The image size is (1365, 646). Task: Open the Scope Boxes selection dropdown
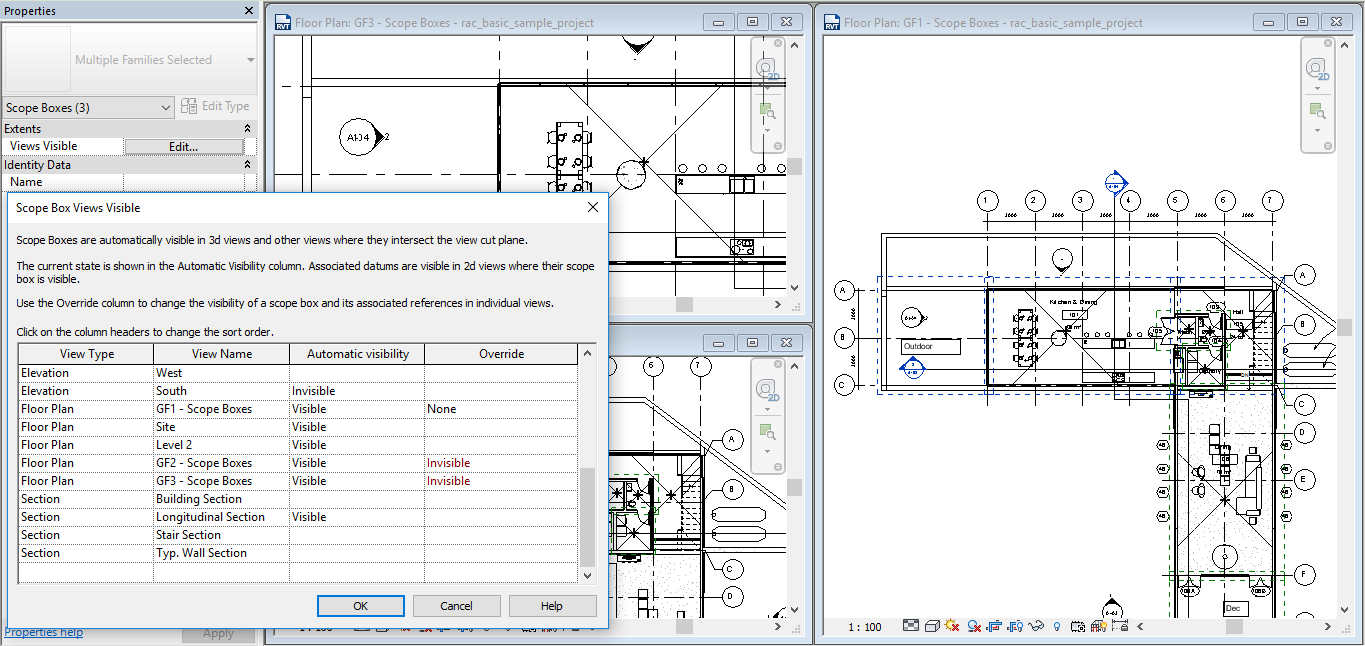coord(165,107)
